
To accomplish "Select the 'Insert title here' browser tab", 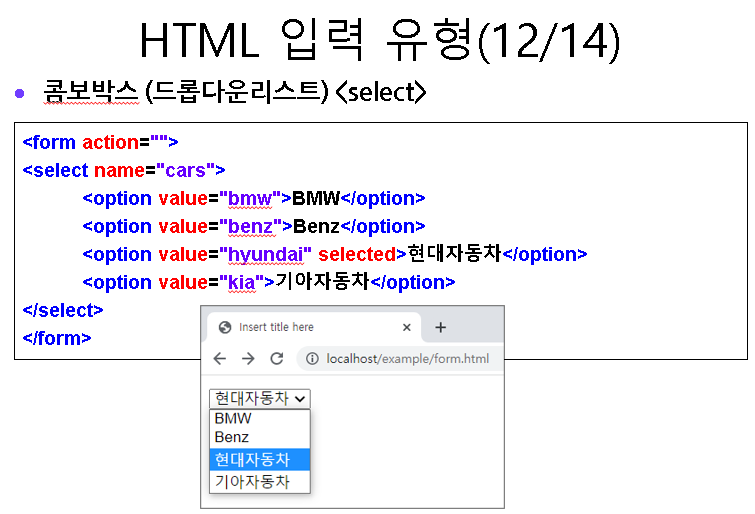I will [x=314, y=328].
